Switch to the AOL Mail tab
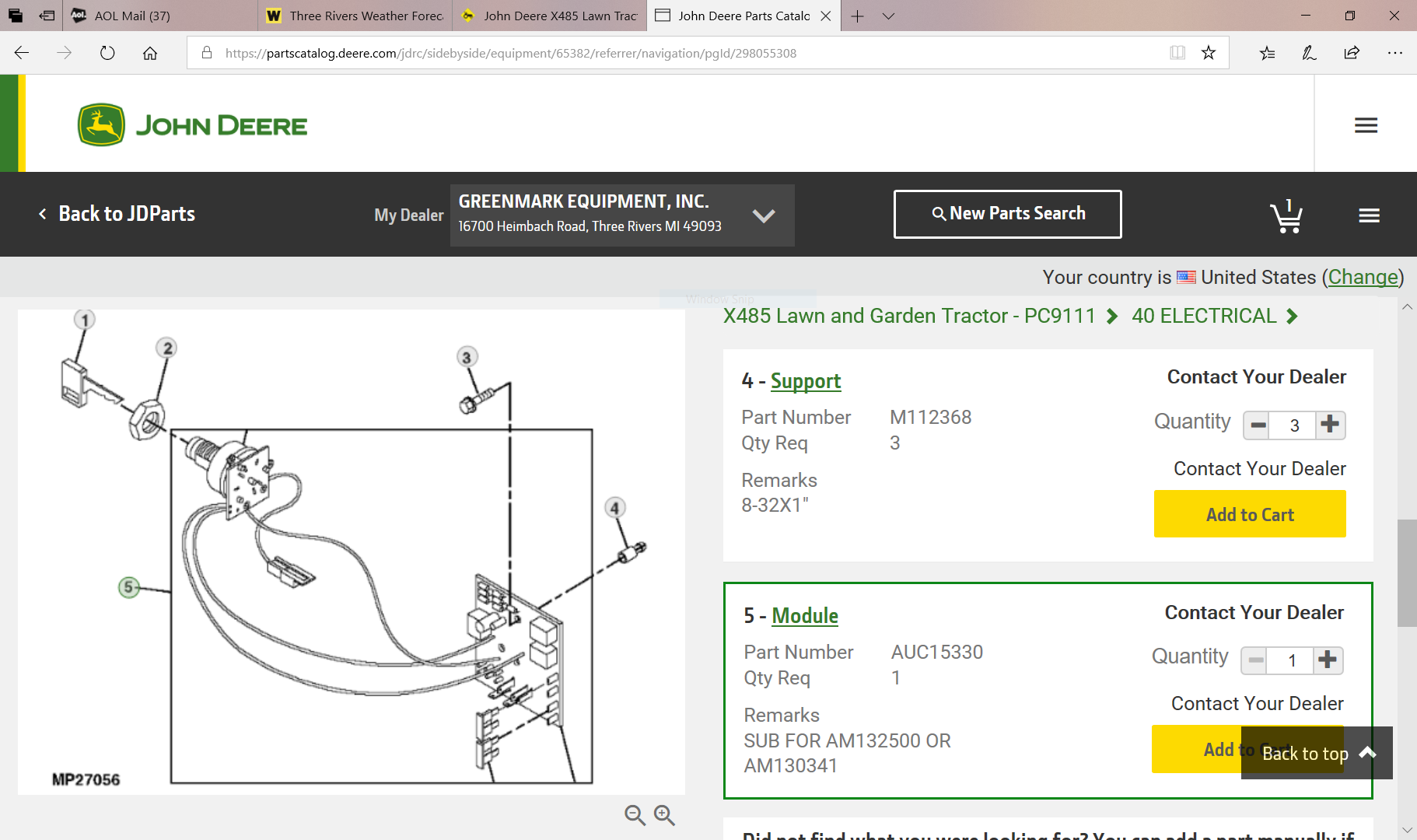Screen dimensions: 1417x840 [132, 16]
